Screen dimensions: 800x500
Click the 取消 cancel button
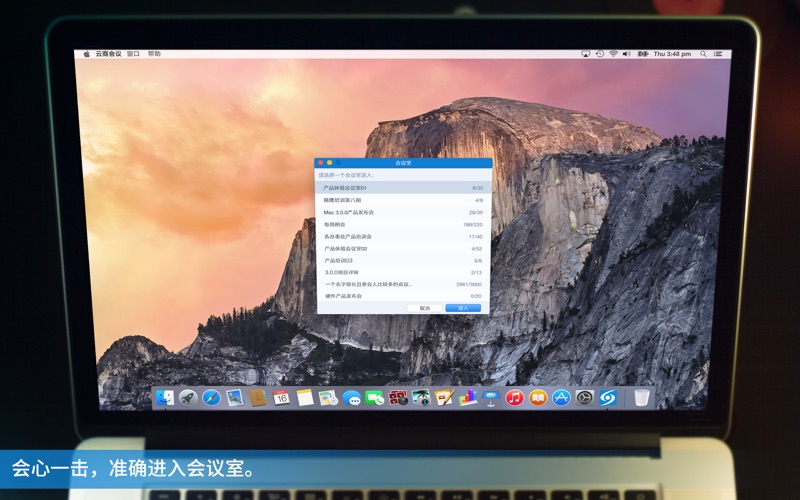pyautogui.click(x=424, y=308)
